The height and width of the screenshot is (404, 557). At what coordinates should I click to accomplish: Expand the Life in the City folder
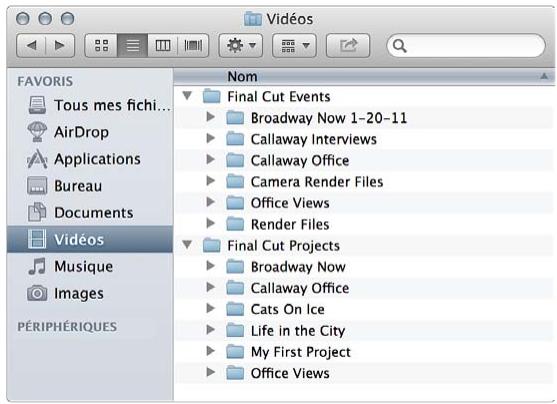(x=211, y=329)
